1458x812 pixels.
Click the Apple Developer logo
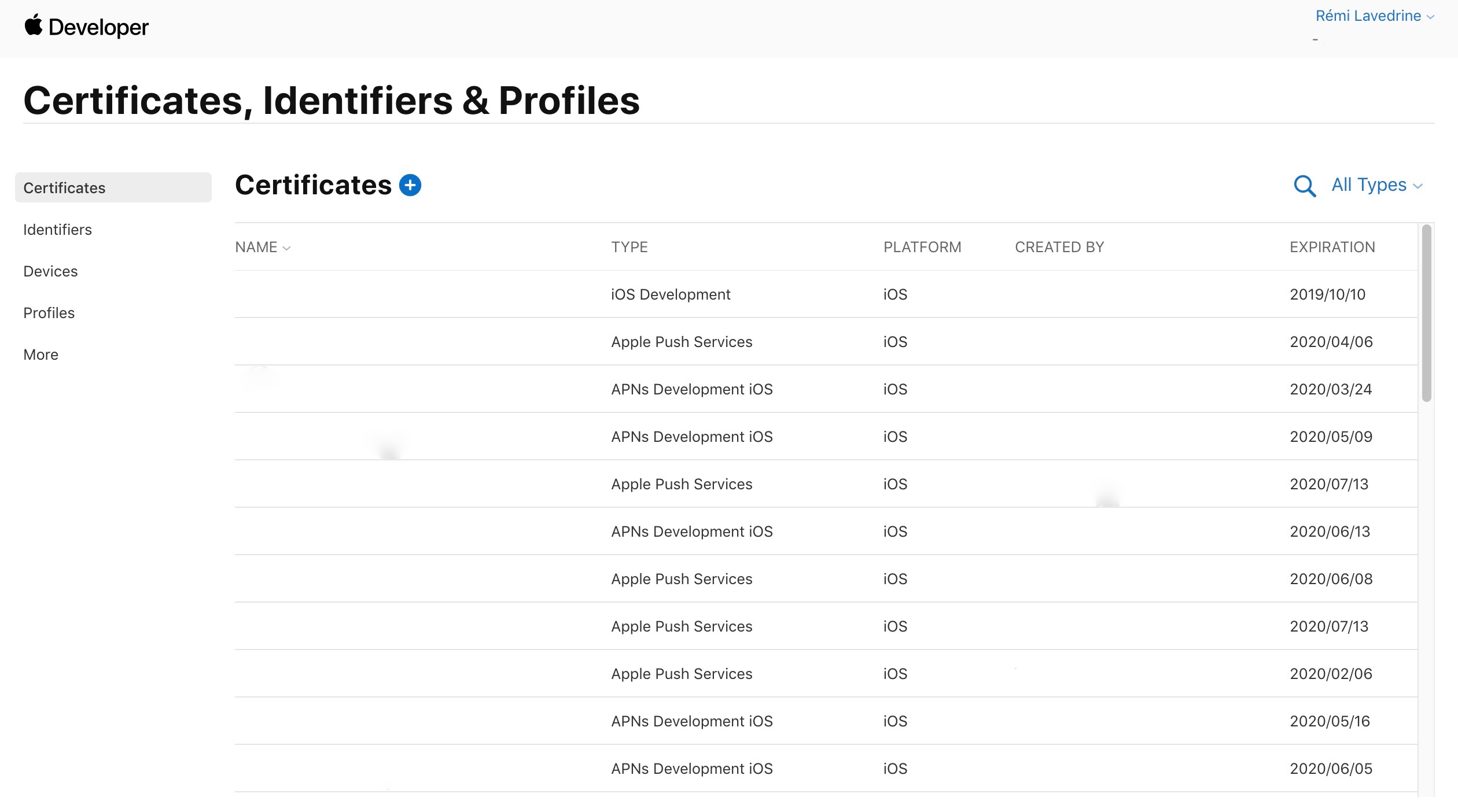86,27
